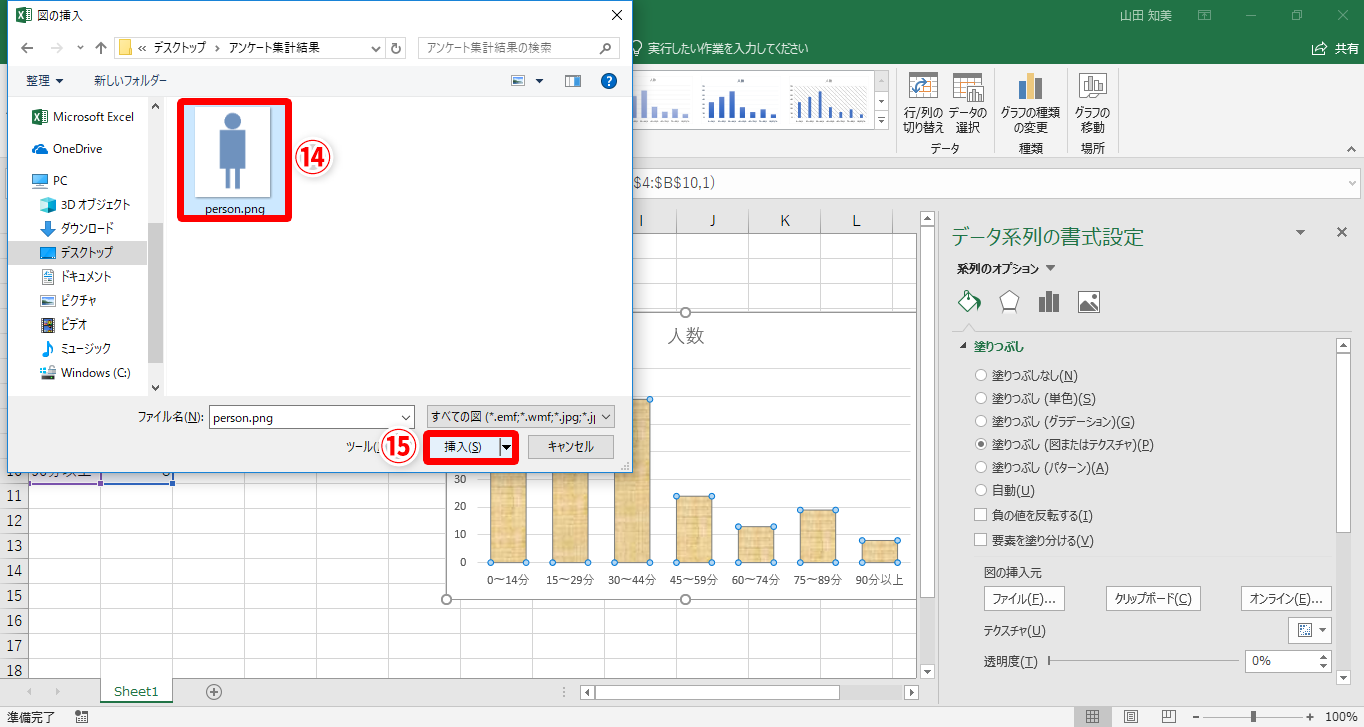Enable 負の値を反転する(I) checkbox
Viewport: 1364px width, 727px height.
[x=981, y=515]
